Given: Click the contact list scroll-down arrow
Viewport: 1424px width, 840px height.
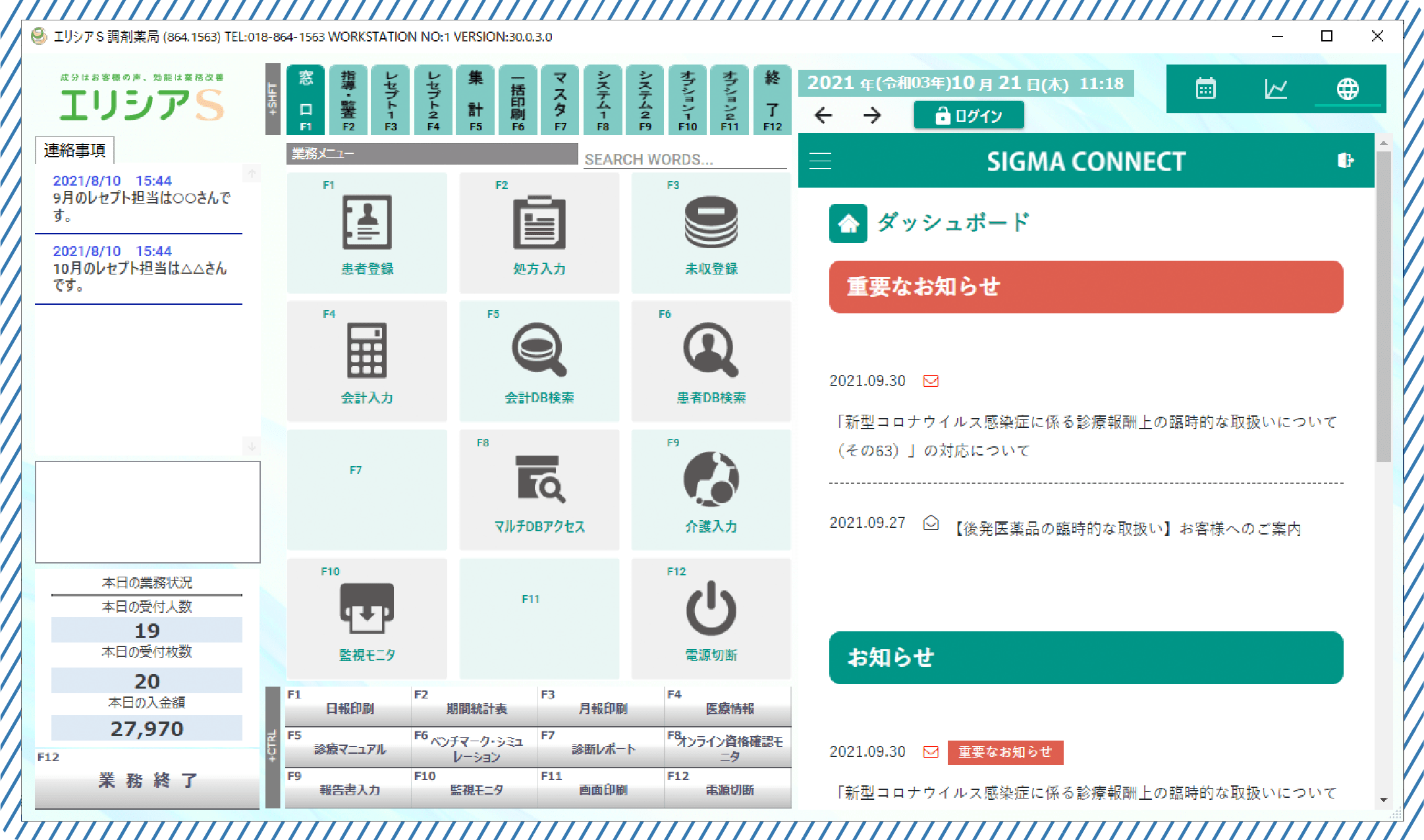Looking at the screenshot, I should pos(252,446).
